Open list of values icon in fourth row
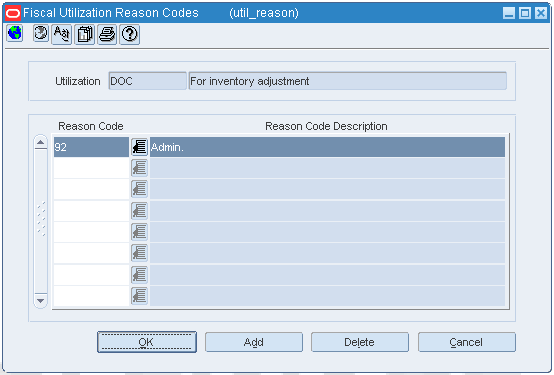Screen dimensions: 554x375 click(x=139, y=211)
